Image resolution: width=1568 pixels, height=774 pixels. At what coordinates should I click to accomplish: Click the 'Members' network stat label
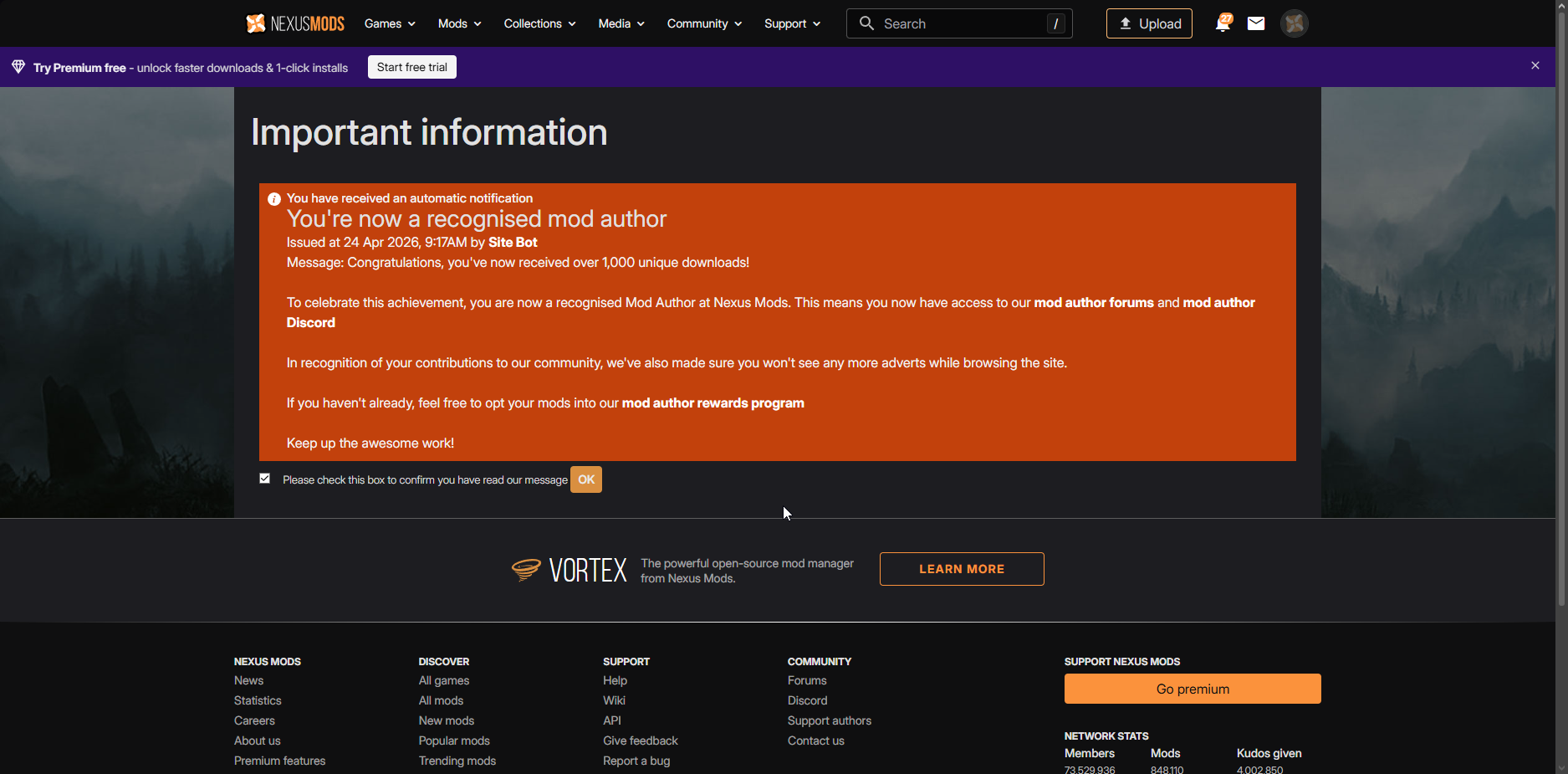coord(1090,753)
